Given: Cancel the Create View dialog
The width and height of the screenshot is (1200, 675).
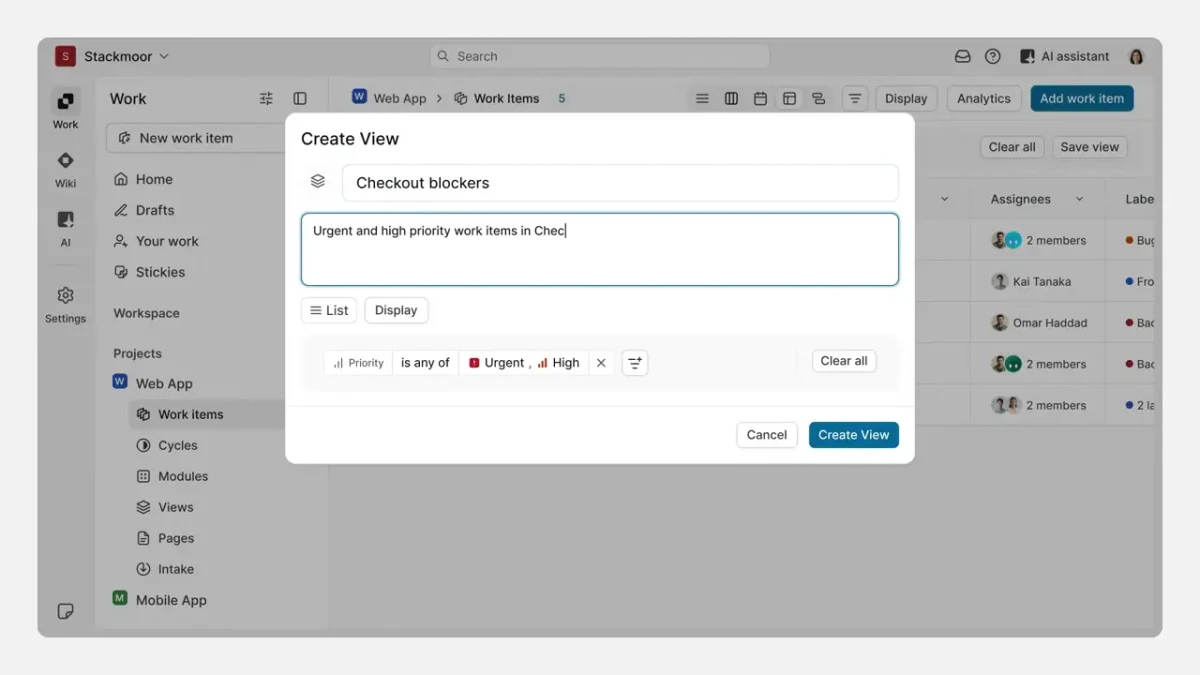Looking at the screenshot, I should [x=767, y=435].
